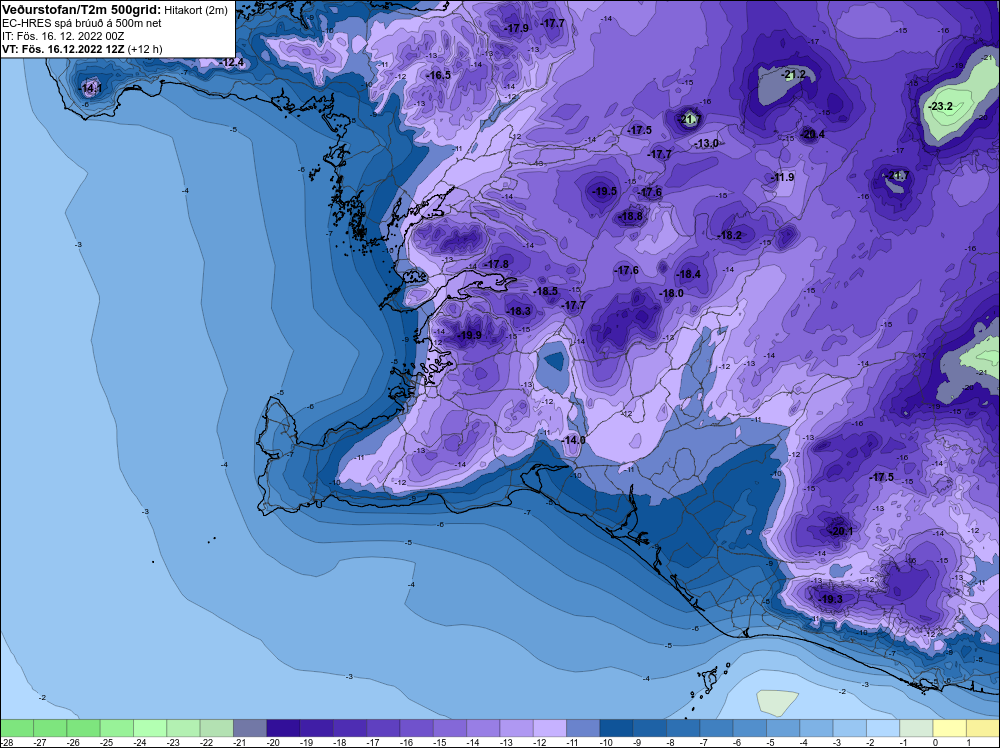Click the 'Veðurstofan/T2m 500grid:' title
The width and height of the screenshot is (1000, 748).
[x=82, y=10]
